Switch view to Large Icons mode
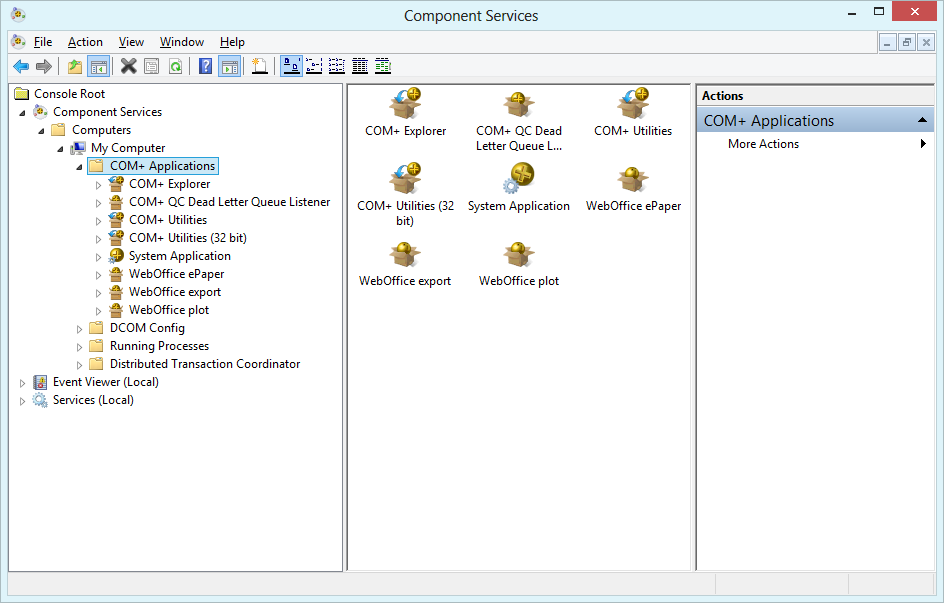The width and height of the screenshot is (944, 603). (292, 66)
